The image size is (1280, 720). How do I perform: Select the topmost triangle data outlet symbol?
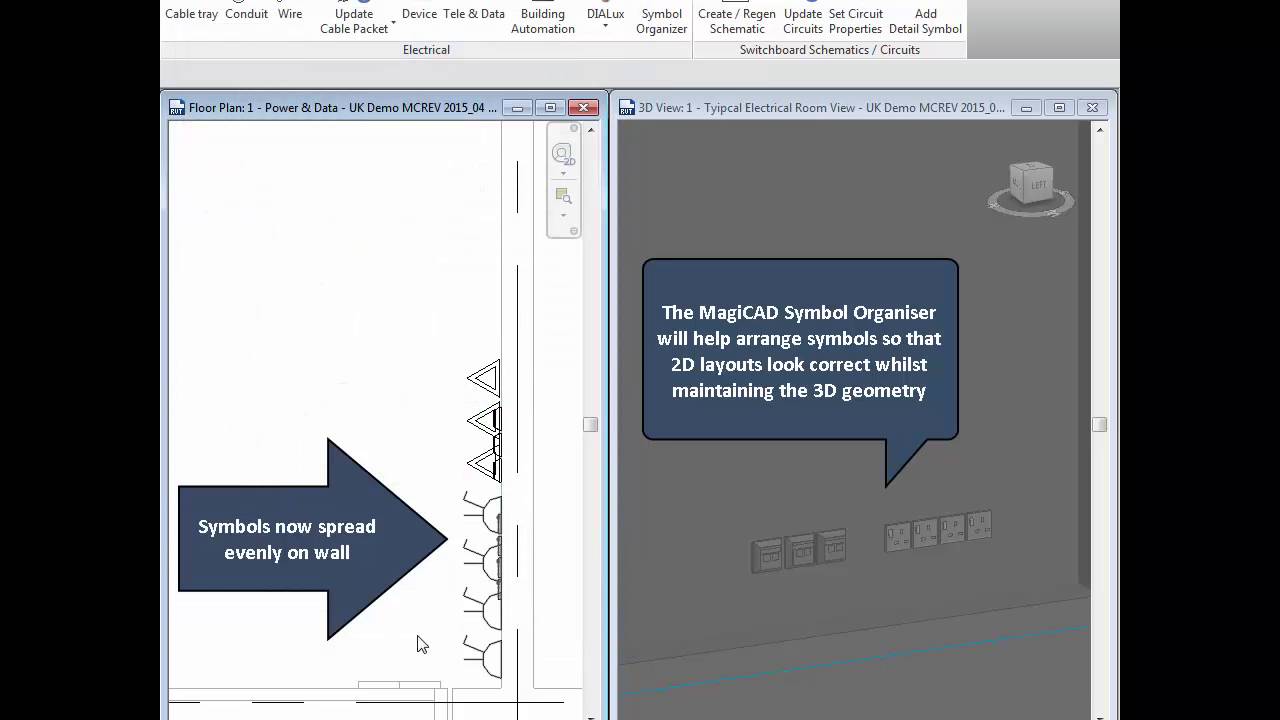point(484,379)
